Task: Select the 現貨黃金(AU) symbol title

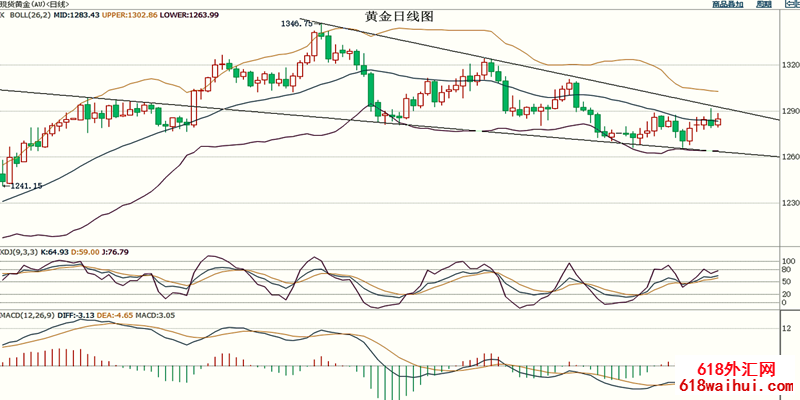Action: point(24,5)
